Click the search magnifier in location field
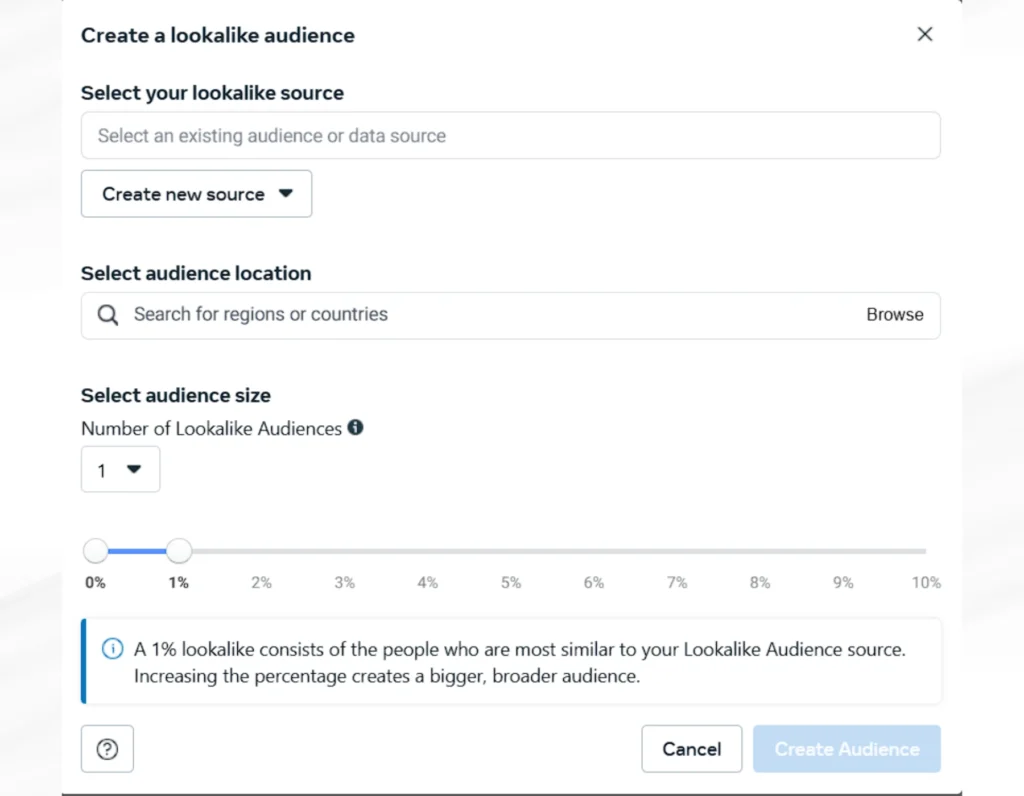 (x=108, y=315)
